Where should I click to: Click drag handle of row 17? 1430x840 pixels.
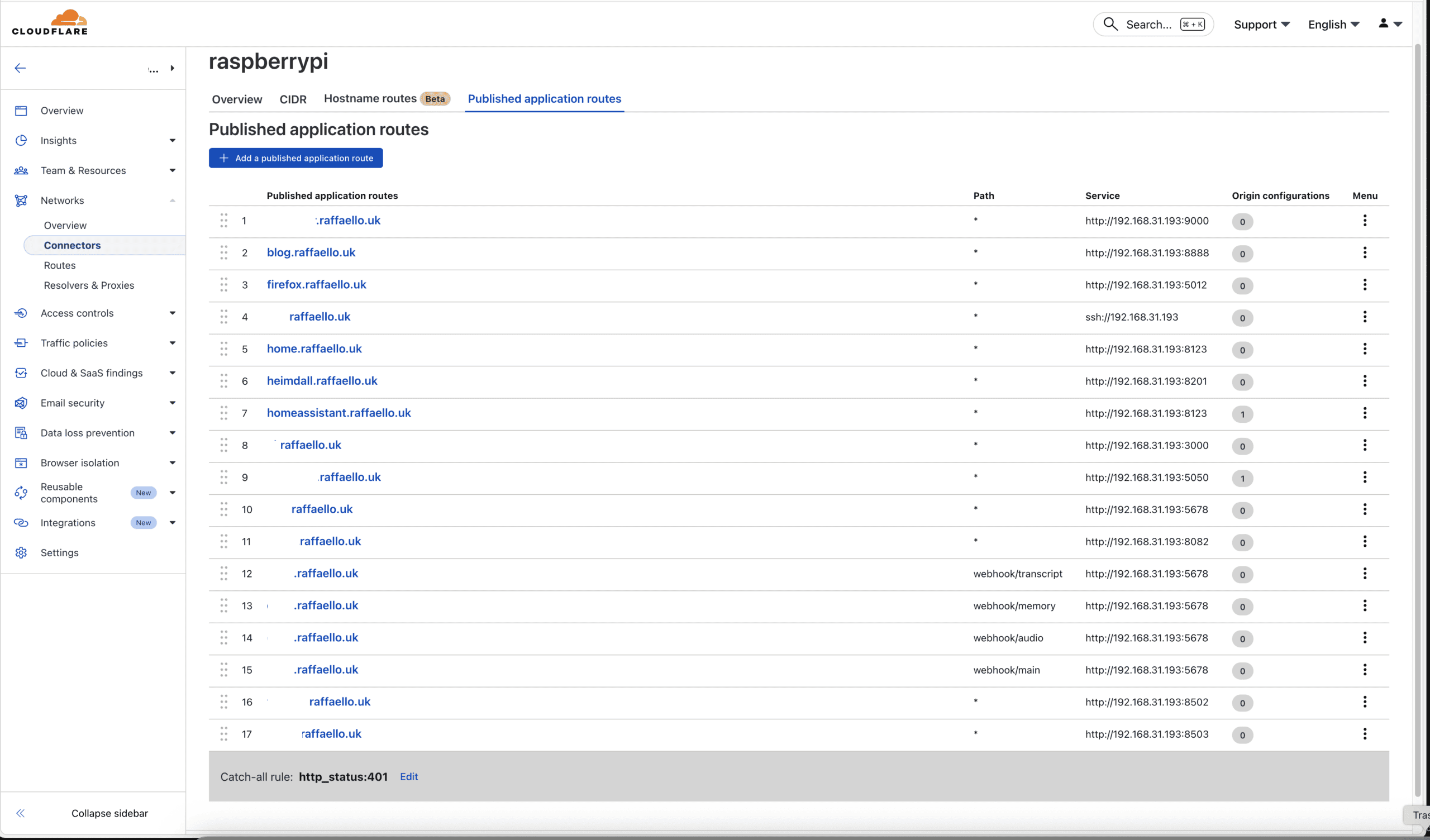(x=223, y=734)
